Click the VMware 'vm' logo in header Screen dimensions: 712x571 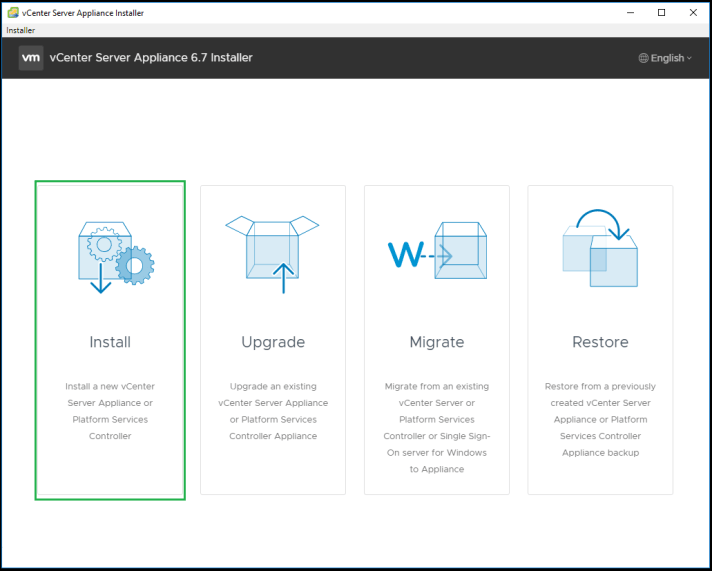point(31,58)
